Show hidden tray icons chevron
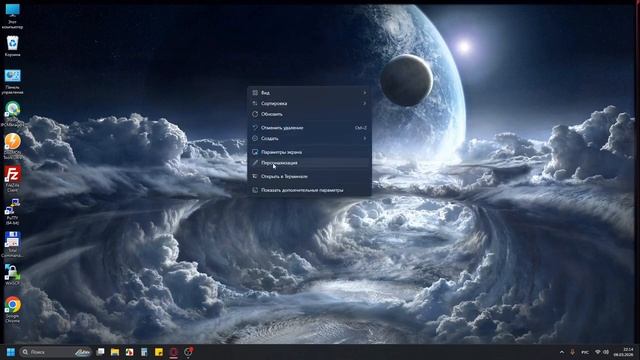The image size is (640, 360). tap(562, 352)
